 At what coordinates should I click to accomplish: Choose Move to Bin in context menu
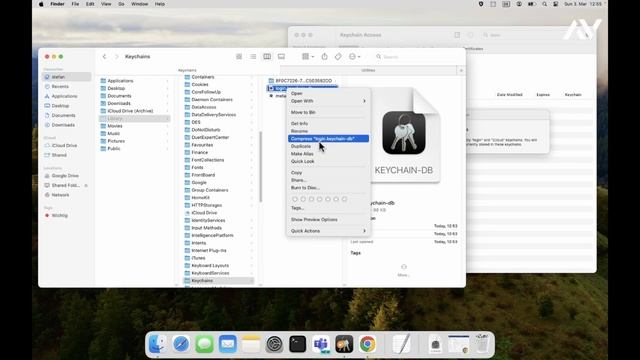[329, 112]
